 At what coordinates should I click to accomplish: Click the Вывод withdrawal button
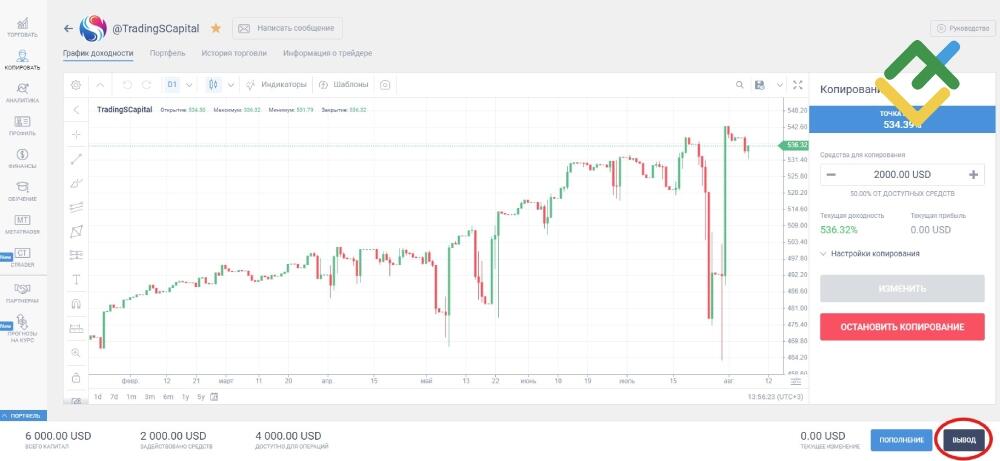964,440
